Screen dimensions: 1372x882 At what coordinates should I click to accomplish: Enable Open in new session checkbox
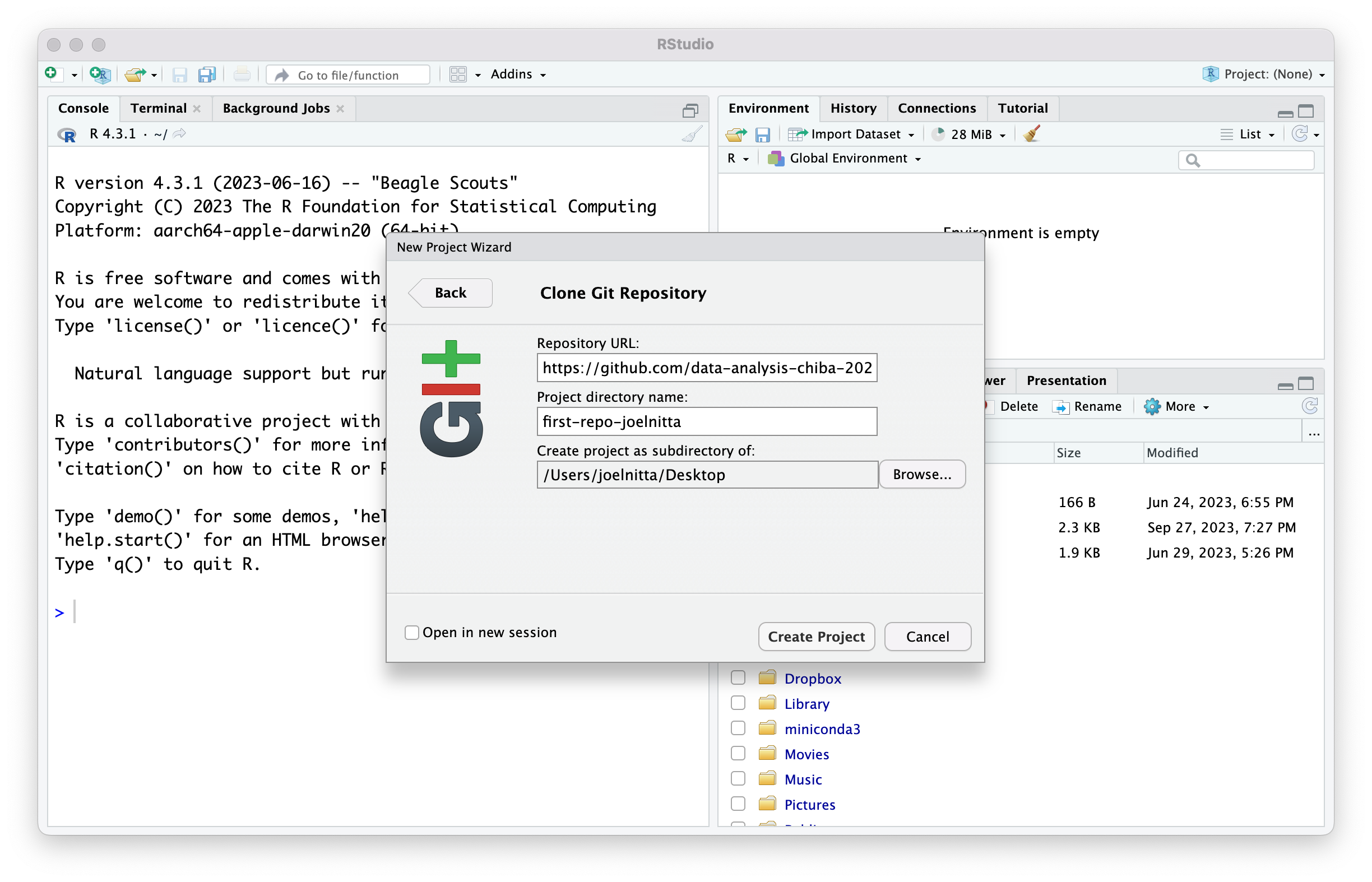[x=412, y=632]
